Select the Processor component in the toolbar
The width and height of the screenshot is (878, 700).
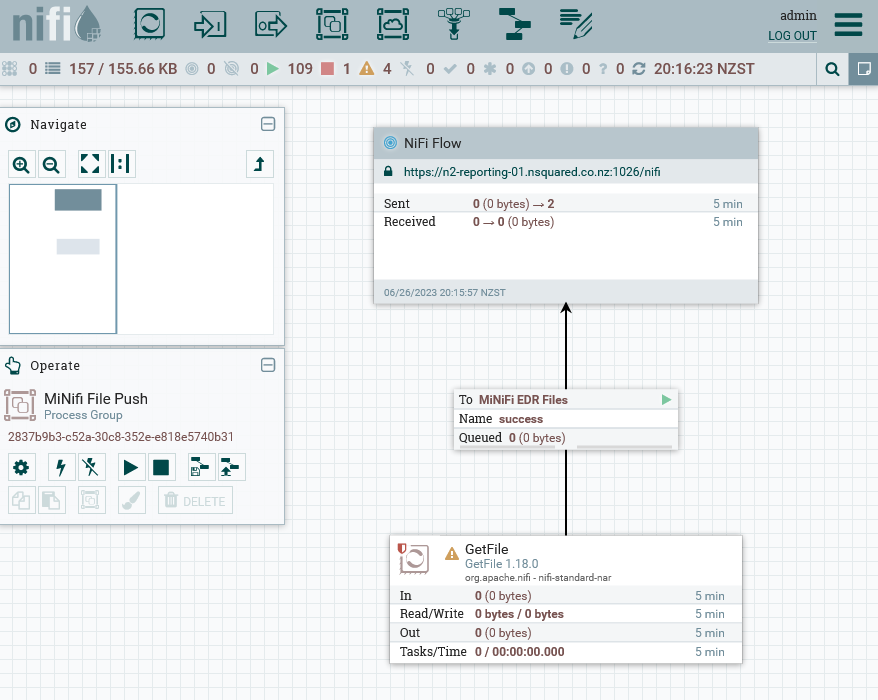(x=150, y=24)
